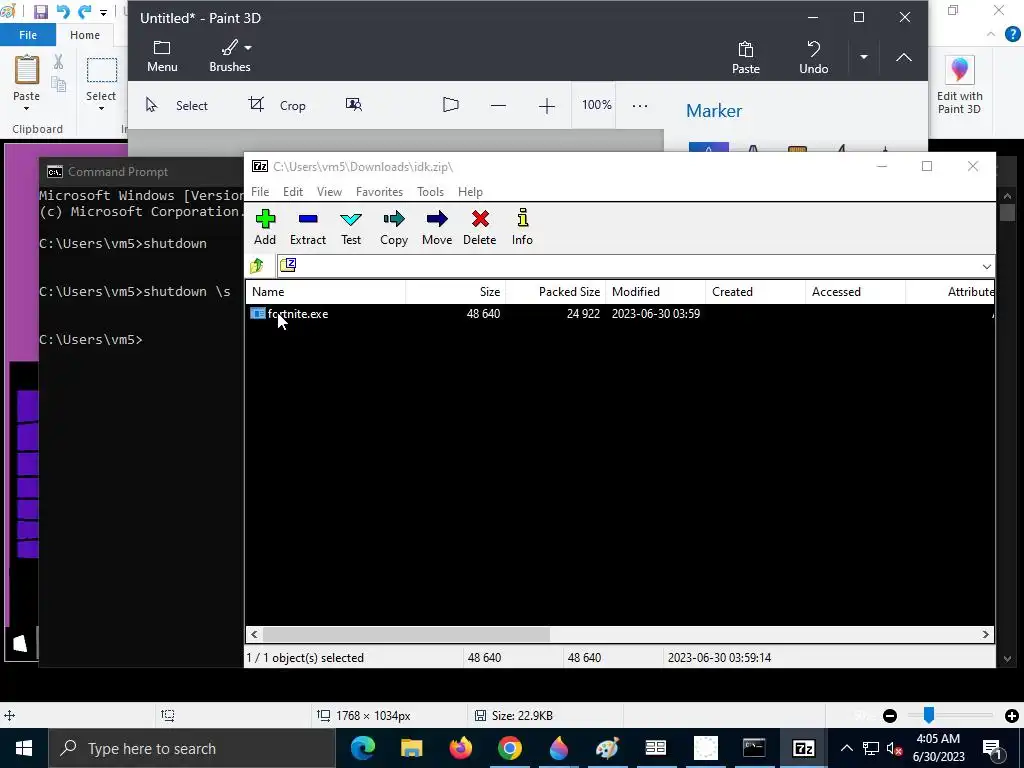
Task: Expand the history dropdown arrow in Paint 3D
Action: (863, 57)
